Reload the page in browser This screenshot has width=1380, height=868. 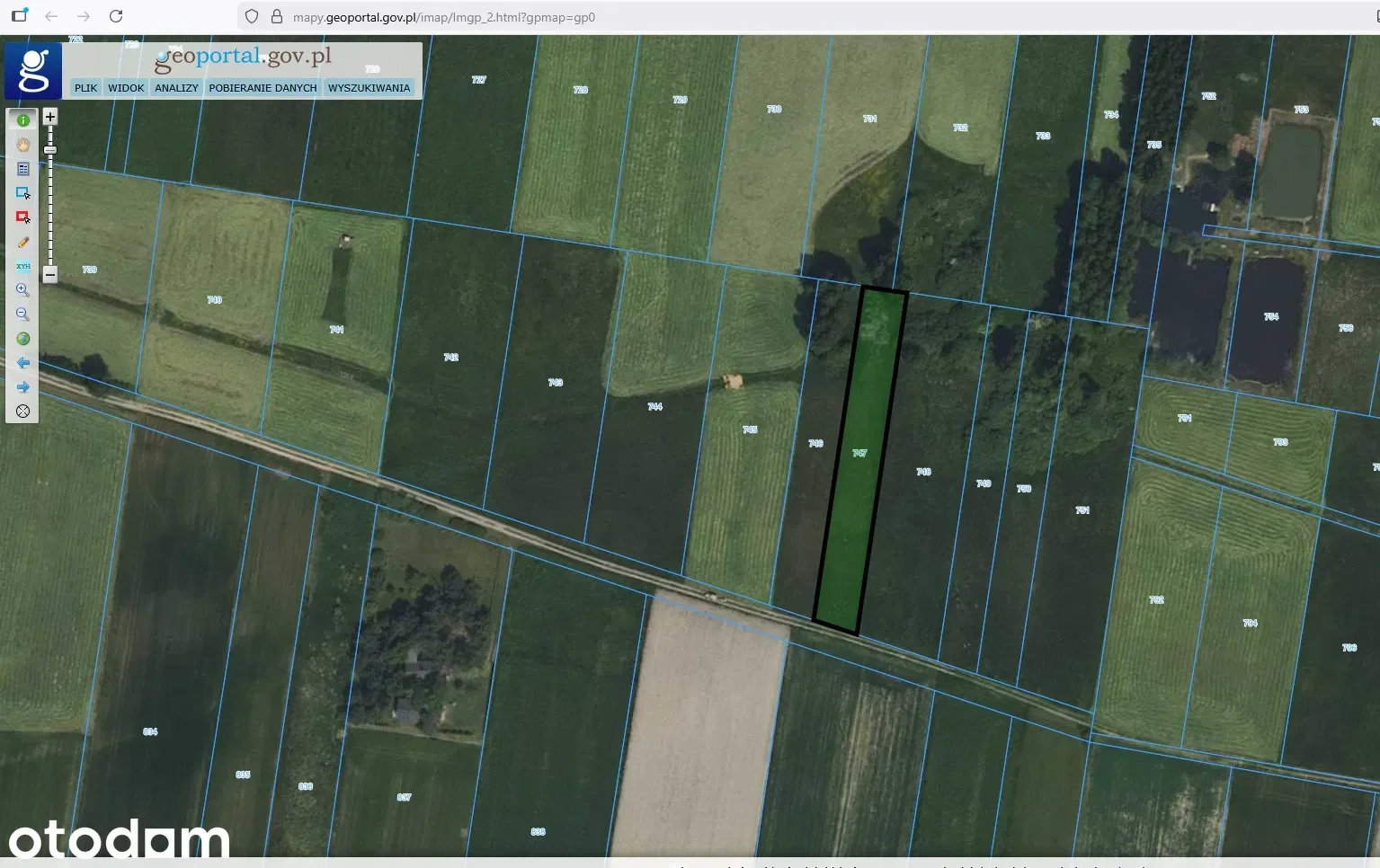(x=116, y=16)
